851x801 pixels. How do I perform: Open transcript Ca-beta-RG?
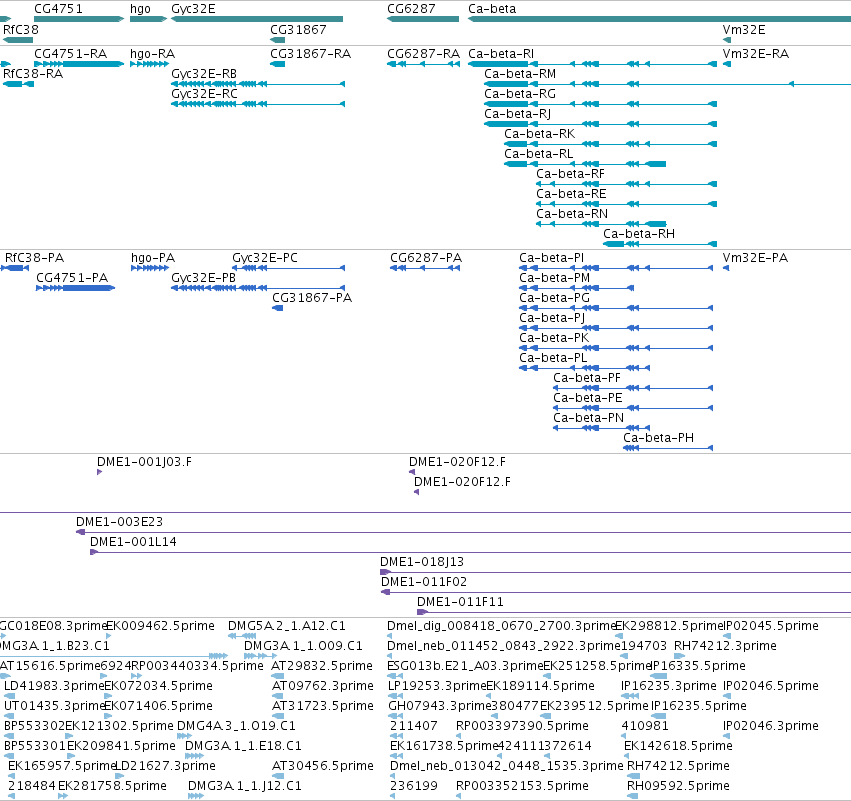[x=520, y=94]
